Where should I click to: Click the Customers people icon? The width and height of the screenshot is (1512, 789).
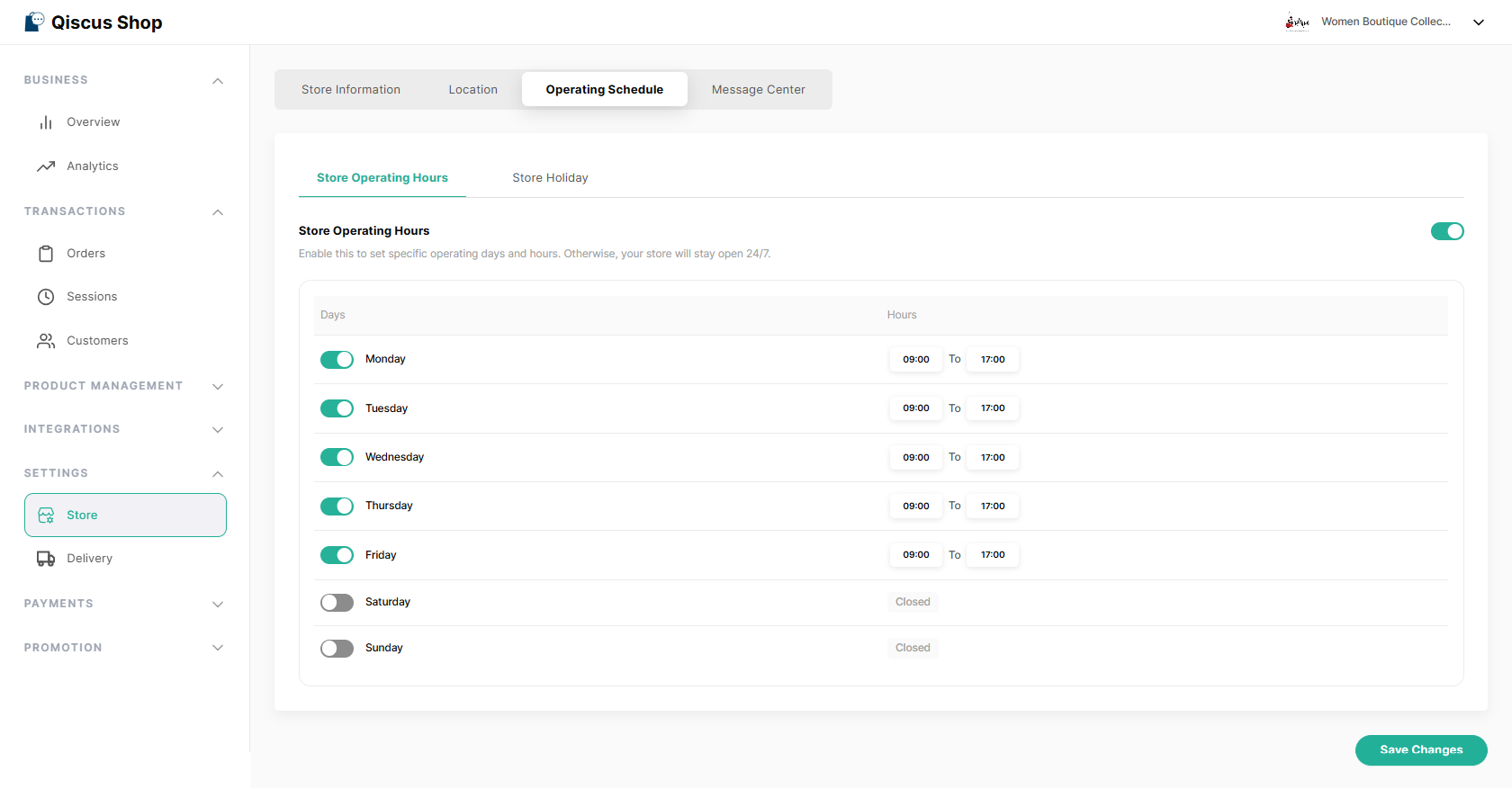[x=46, y=341]
